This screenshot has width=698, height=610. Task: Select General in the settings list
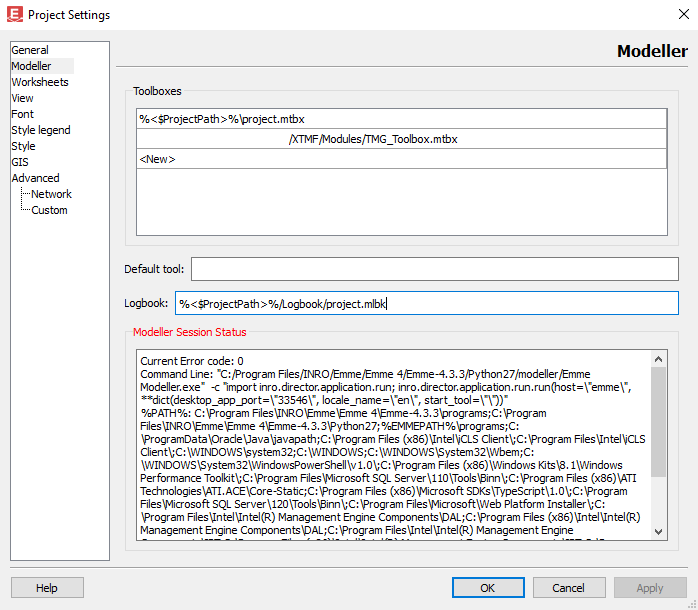(30, 50)
